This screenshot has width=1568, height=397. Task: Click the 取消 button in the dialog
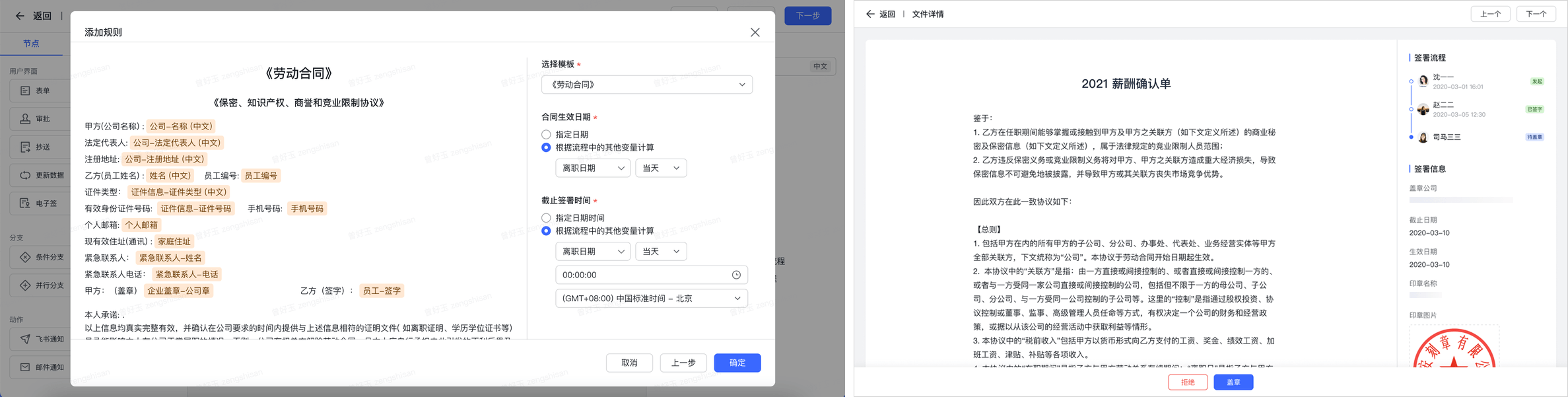pos(629,363)
